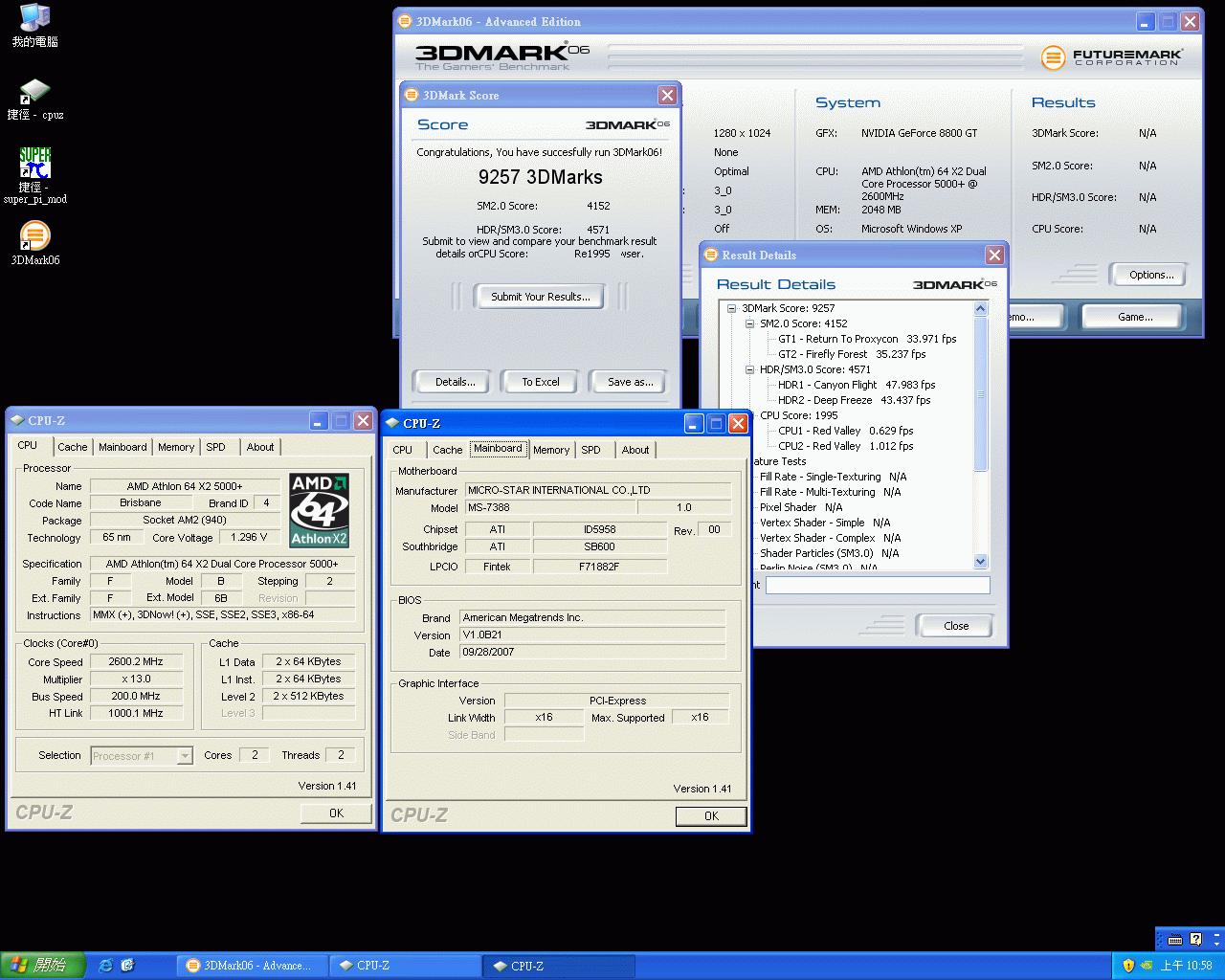This screenshot has width=1225, height=980.
Task: Click Result Details scrollbar up arrow
Action: click(980, 308)
